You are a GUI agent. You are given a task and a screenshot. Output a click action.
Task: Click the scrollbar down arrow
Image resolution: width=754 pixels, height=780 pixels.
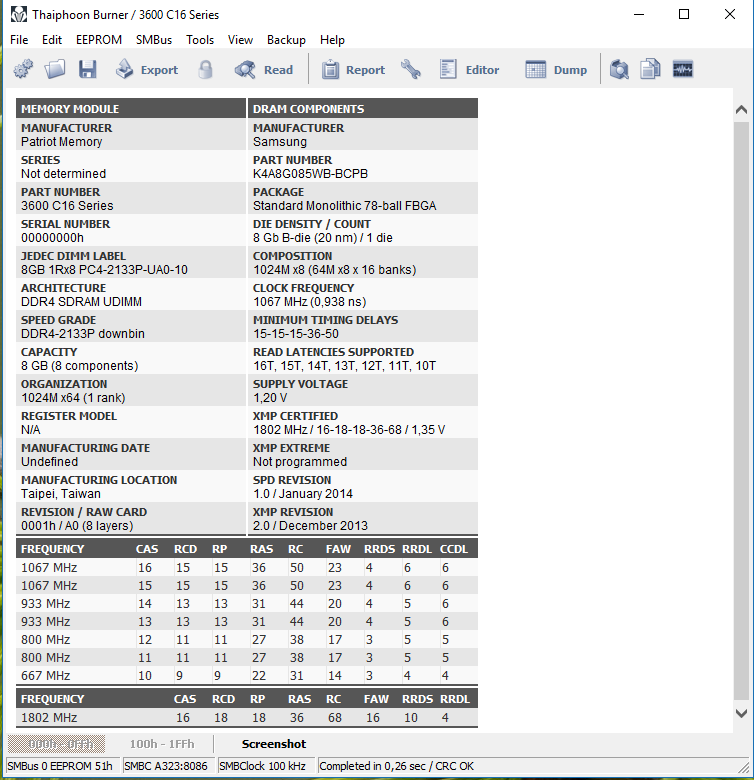point(741,713)
